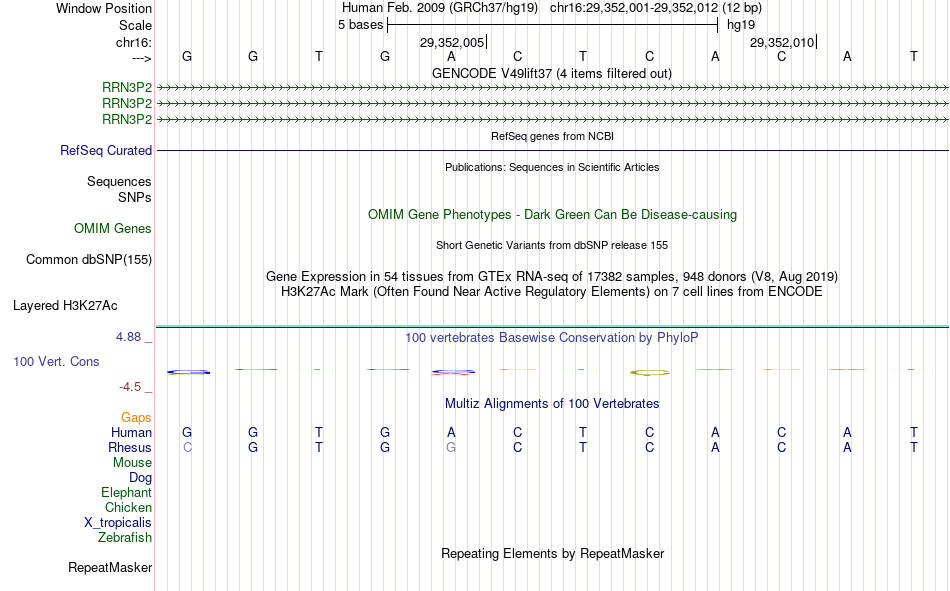Select the Elephant alignment row label
The image size is (950, 591).
tap(126, 492)
